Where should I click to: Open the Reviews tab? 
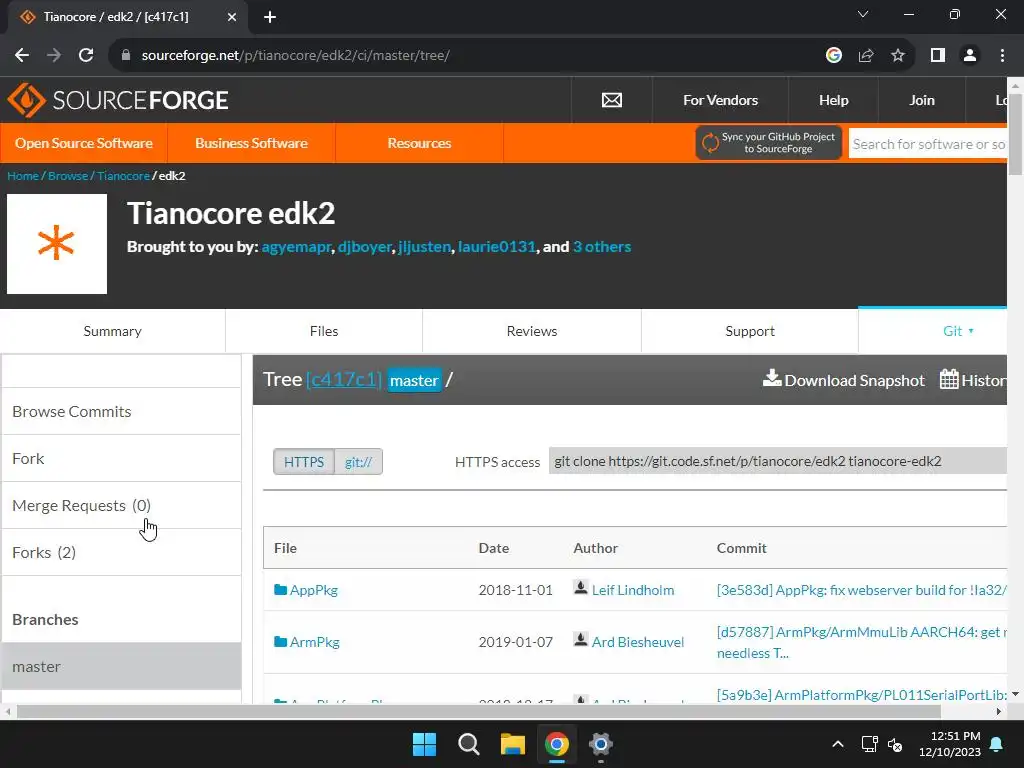[532, 331]
